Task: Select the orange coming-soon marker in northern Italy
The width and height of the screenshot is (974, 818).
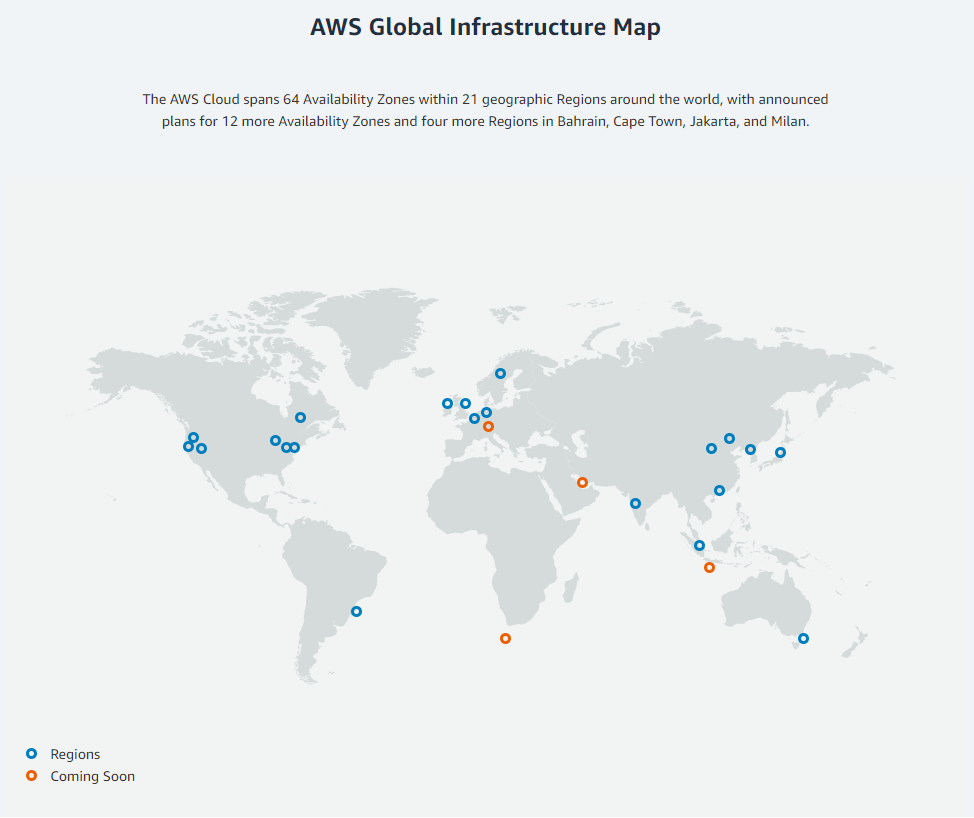Action: coord(488,426)
